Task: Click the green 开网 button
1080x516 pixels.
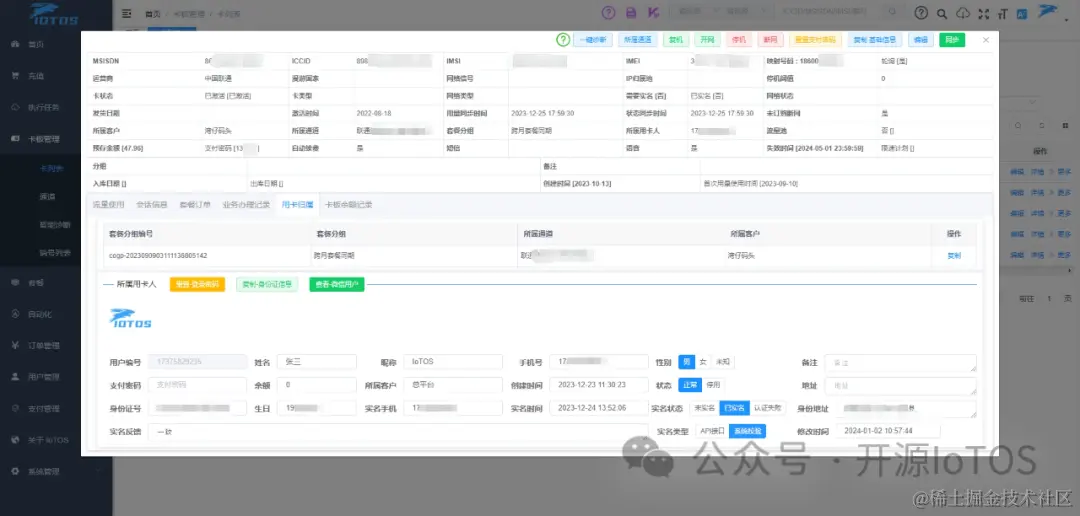Action: pyautogui.click(x=707, y=40)
